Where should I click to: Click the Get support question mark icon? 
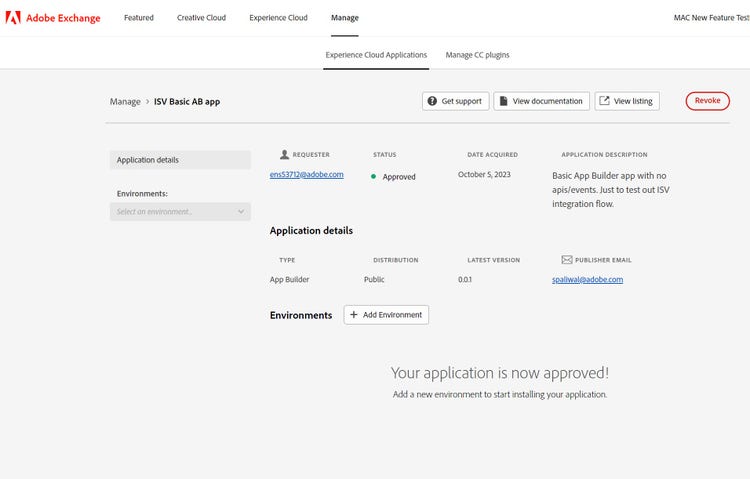coord(432,101)
